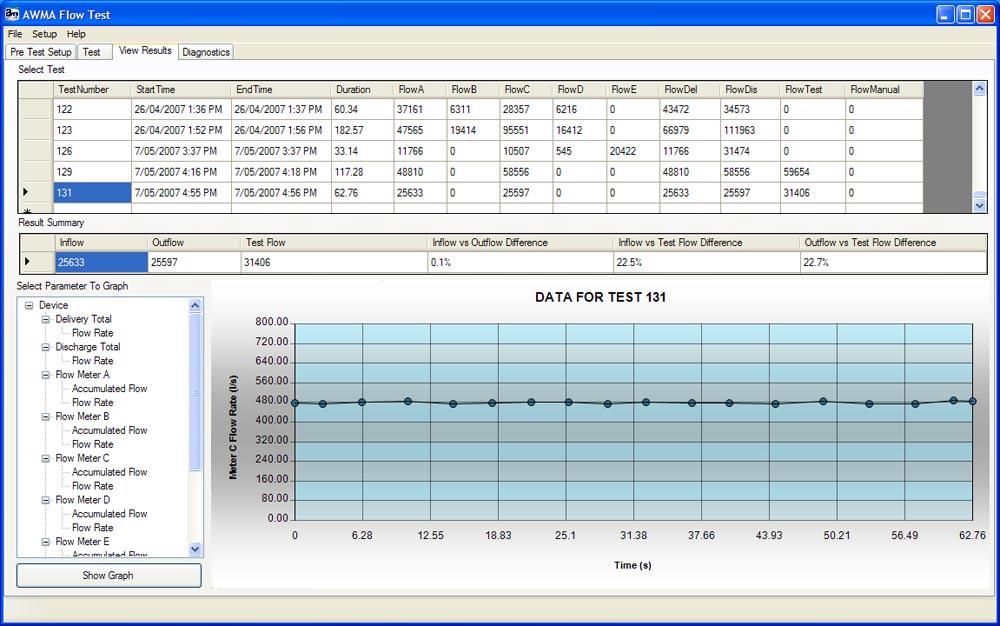Collapse the Flow Meter D node
This screenshot has height=626, width=1000.
[45, 500]
